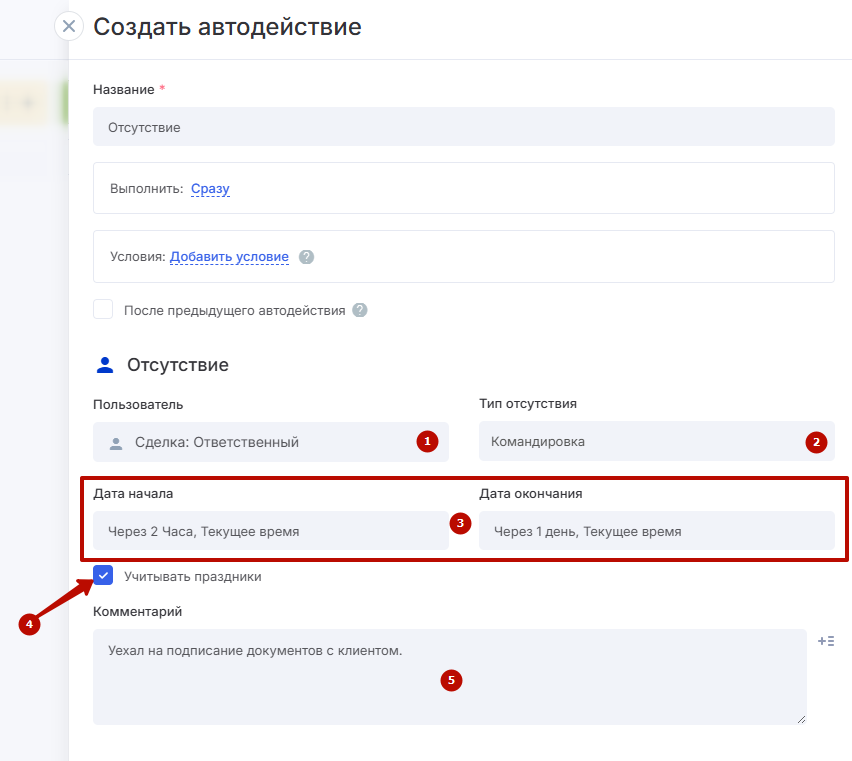Open insert-variable icon next to comment box
This screenshot has height=761, width=852.
coord(826,641)
